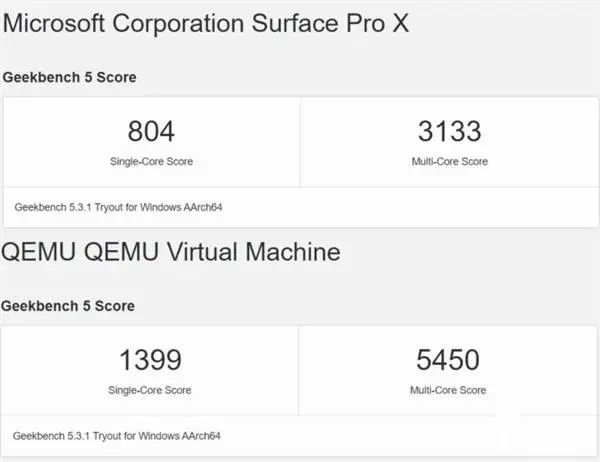Select the 1399 single-core score
The width and height of the screenshot is (600, 462).
(151, 360)
